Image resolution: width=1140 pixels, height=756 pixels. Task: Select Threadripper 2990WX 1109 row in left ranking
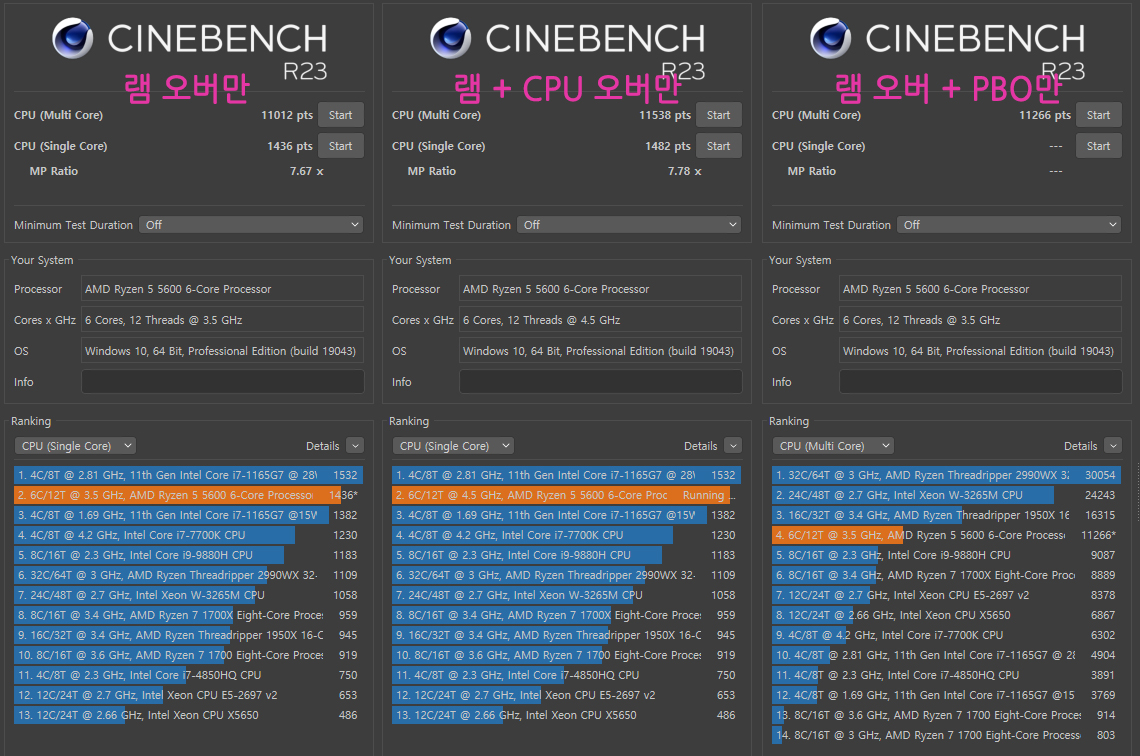(x=188, y=575)
